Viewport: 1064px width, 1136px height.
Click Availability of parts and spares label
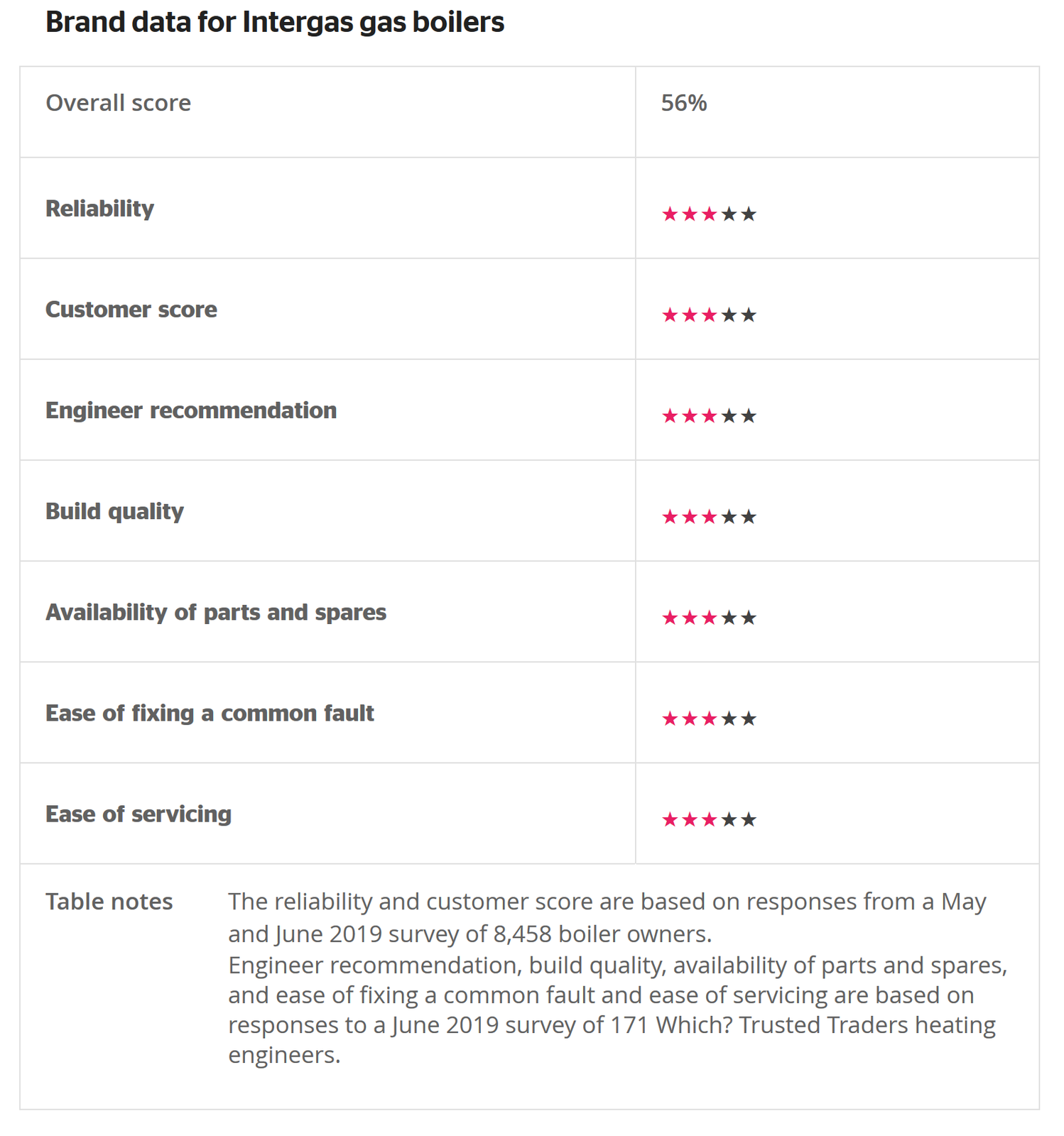(x=215, y=611)
